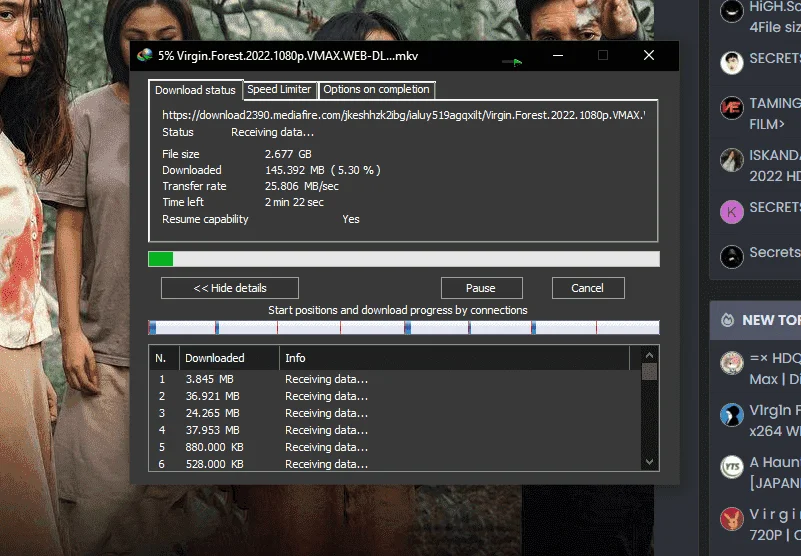Viewport: 801px width, 556px height.
Task: Select connection row with 3.845 MB
Action: pos(395,379)
